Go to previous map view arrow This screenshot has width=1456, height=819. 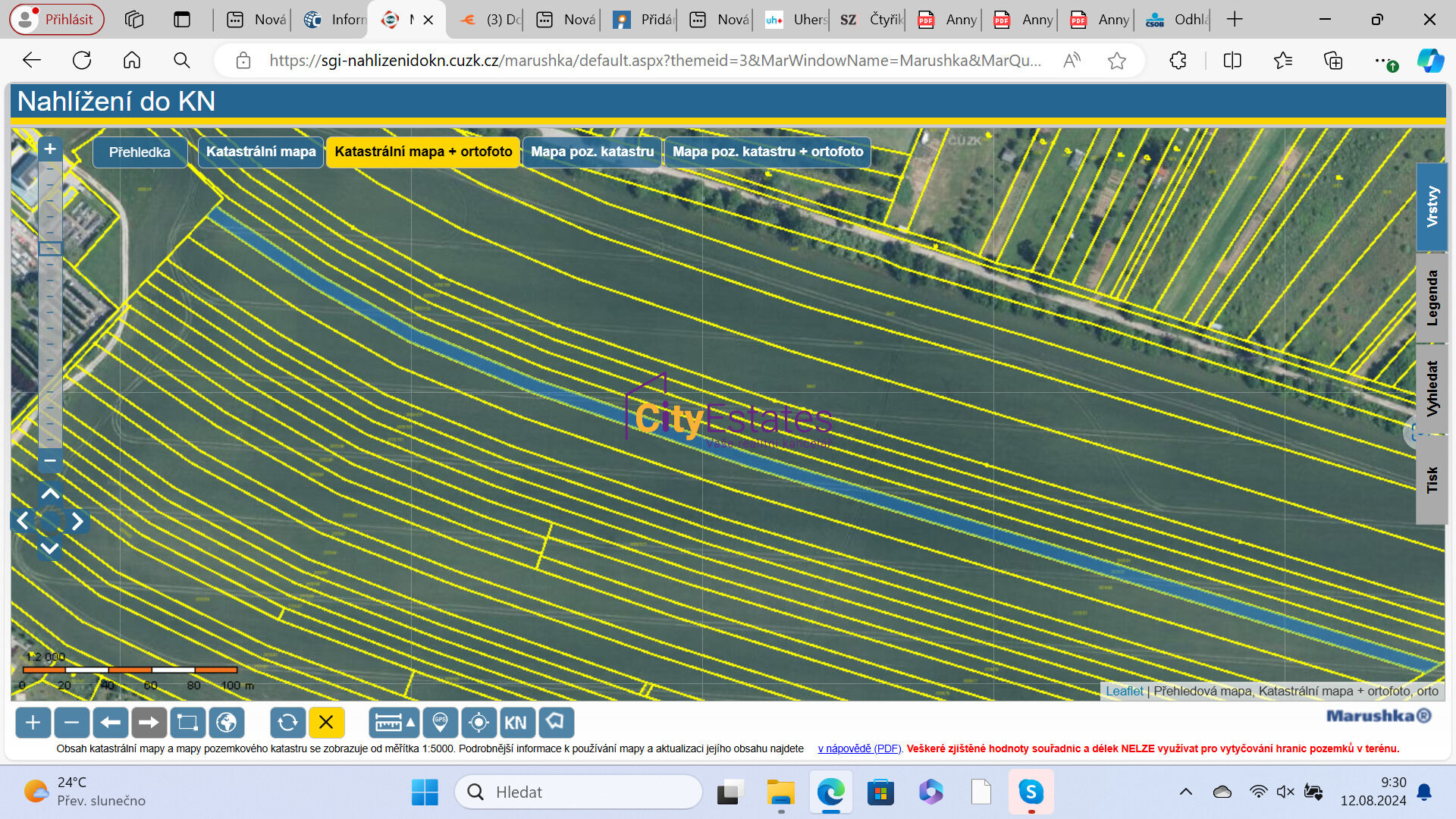tap(110, 723)
